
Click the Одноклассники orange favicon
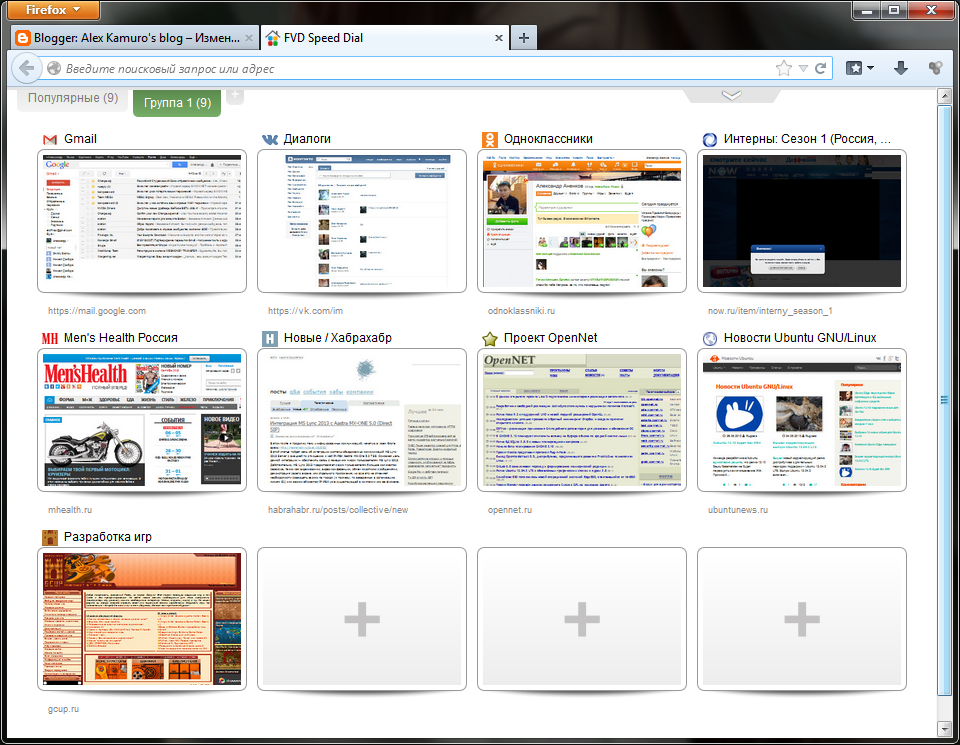click(x=489, y=140)
